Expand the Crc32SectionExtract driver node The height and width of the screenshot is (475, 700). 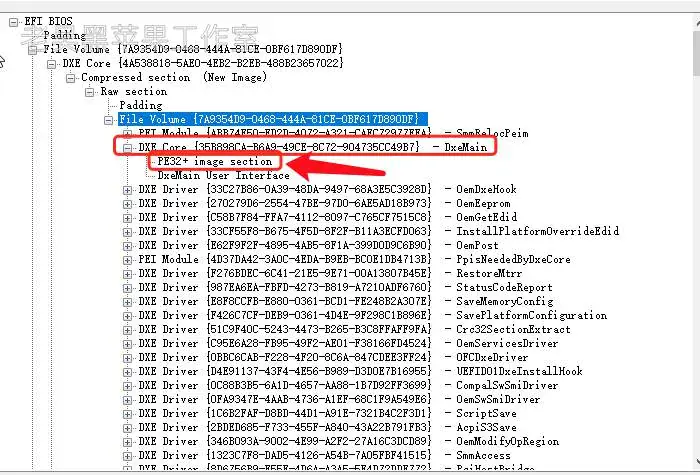pos(128,330)
